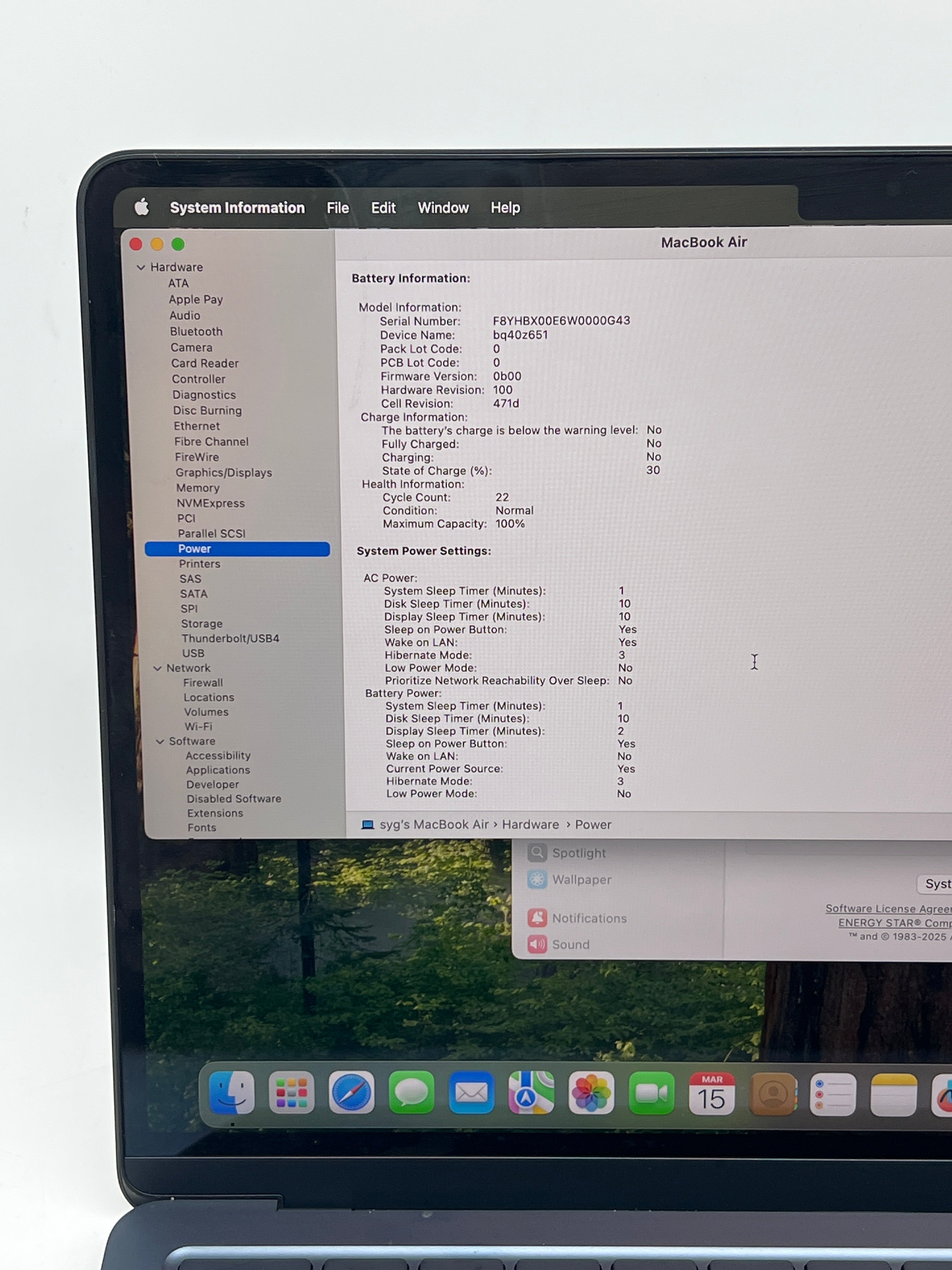Open the Window menu

click(x=443, y=207)
